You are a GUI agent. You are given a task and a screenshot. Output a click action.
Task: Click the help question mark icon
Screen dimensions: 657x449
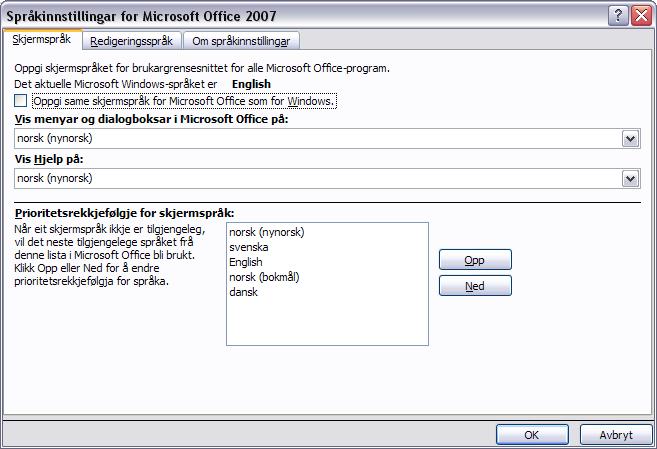618,16
